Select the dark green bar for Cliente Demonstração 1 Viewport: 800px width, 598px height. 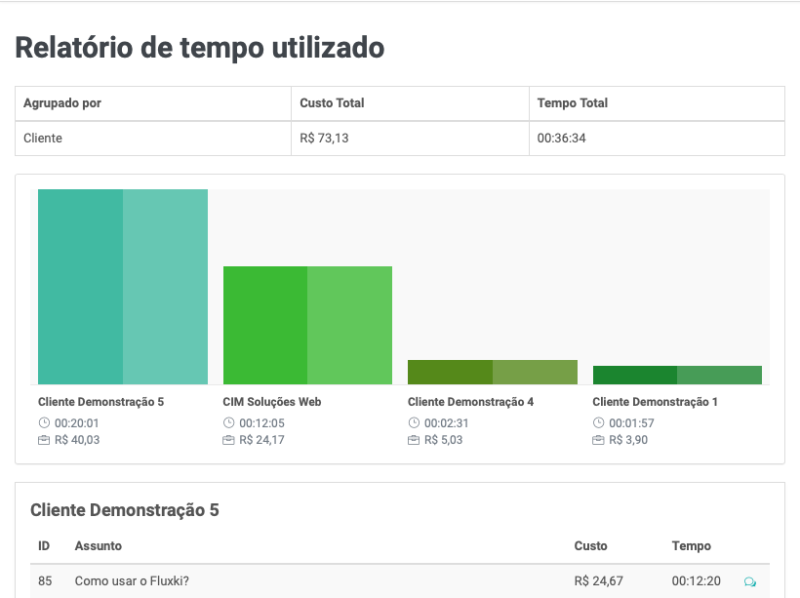(x=634, y=375)
